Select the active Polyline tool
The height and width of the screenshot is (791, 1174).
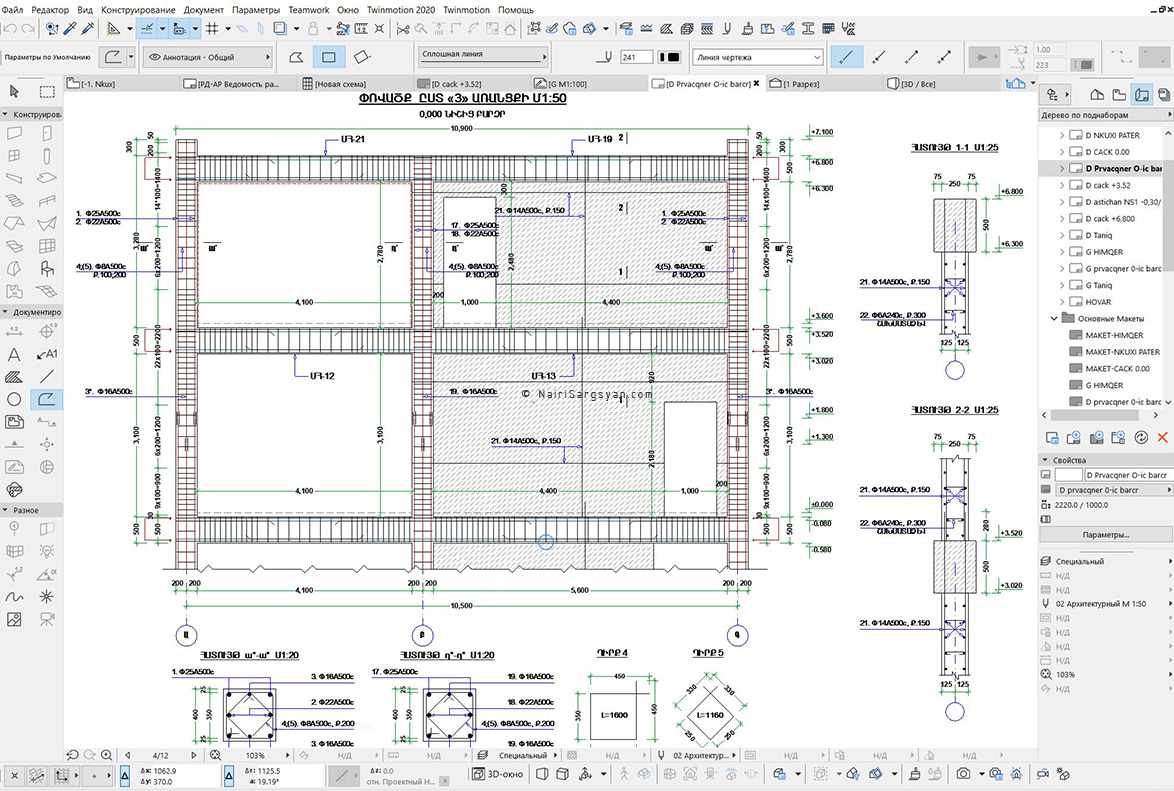click(x=46, y=399)
